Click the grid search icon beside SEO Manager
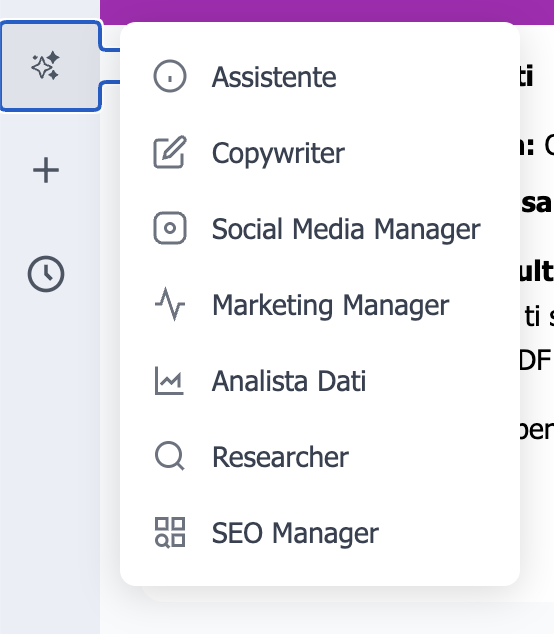Viewport: 554px width, 634px height. 170,532
